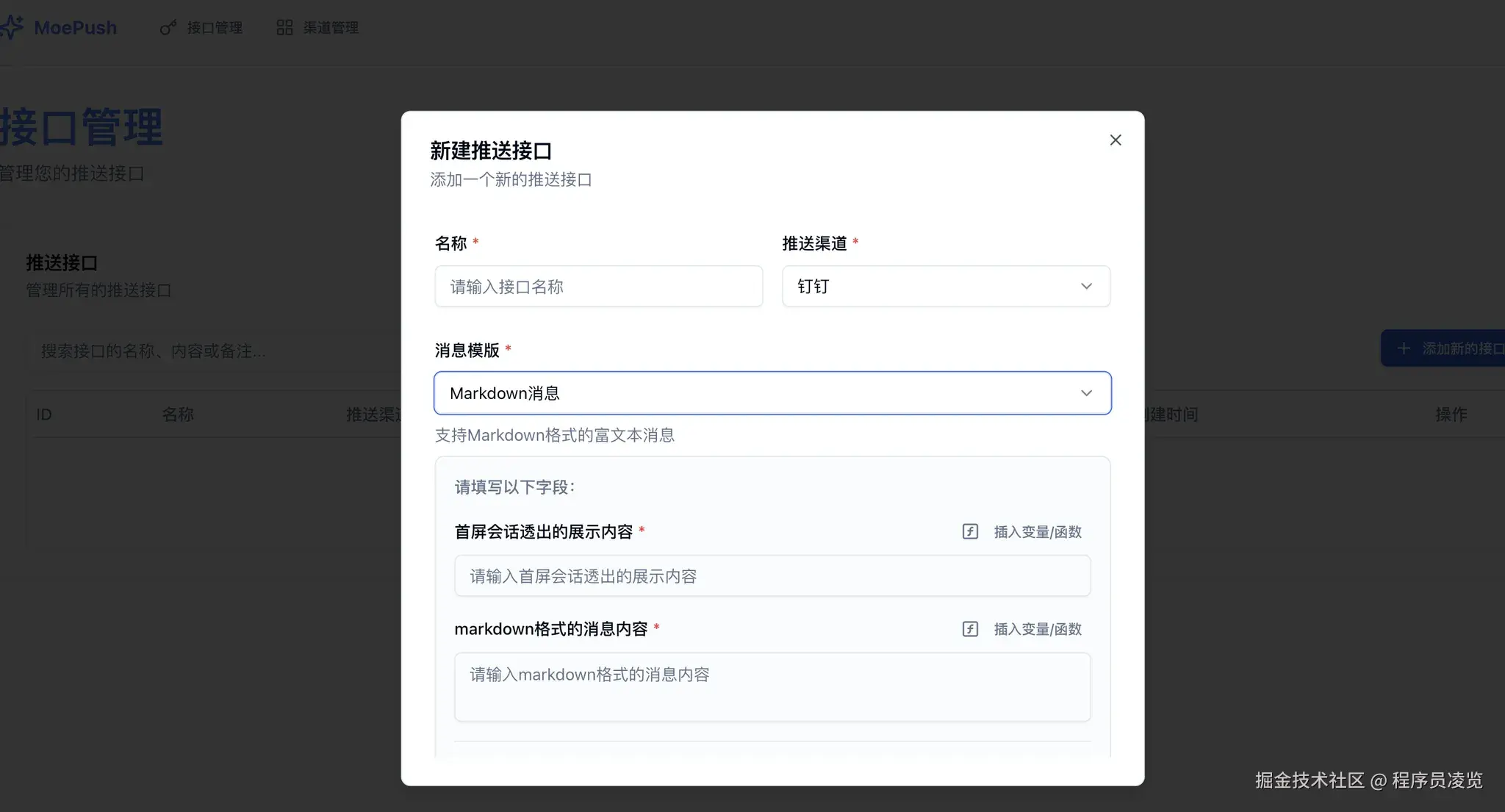Screen dimensions: 1505x812
Task: Click 插入变量/函数 for 首屏会话 field
Action: (x=1037, y=531)
